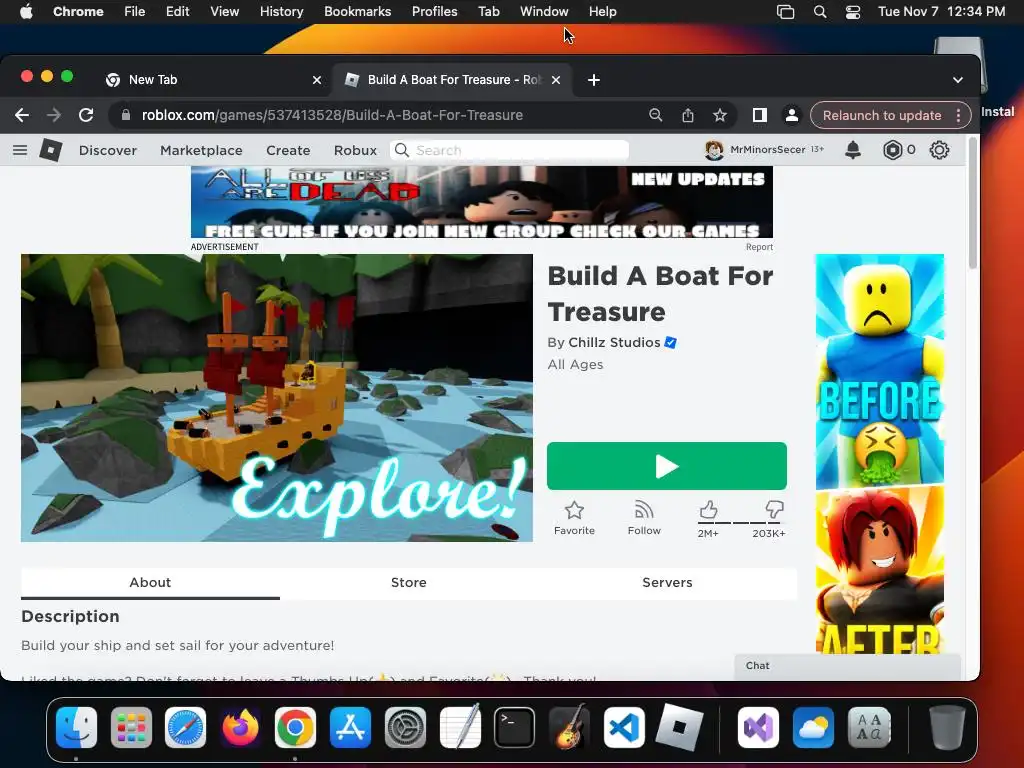Screen dimensions: 1024x768
Task: Share this page via share icon
Action: tap(688, 115)
